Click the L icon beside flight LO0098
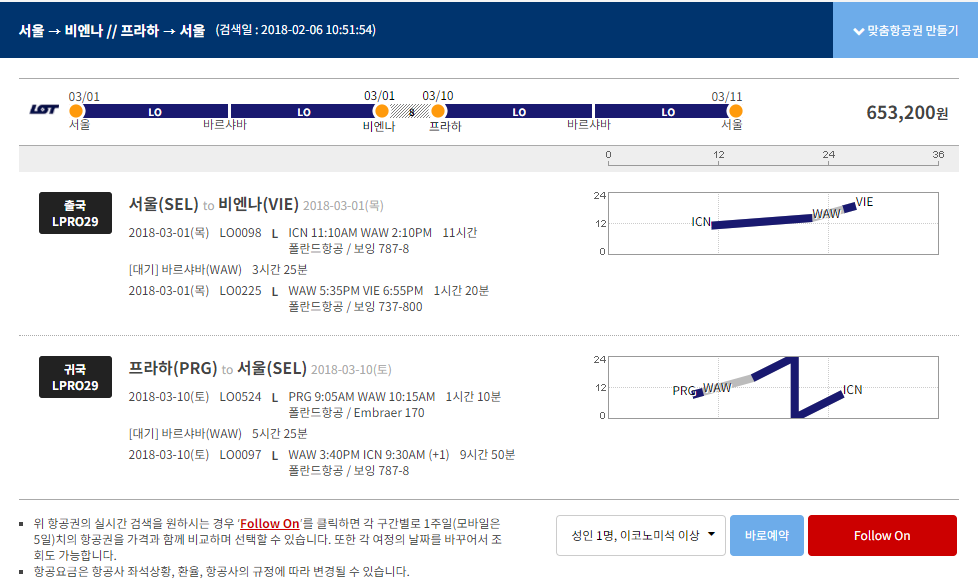The width and height of the screenshot is (978, 587). [273, 232]
